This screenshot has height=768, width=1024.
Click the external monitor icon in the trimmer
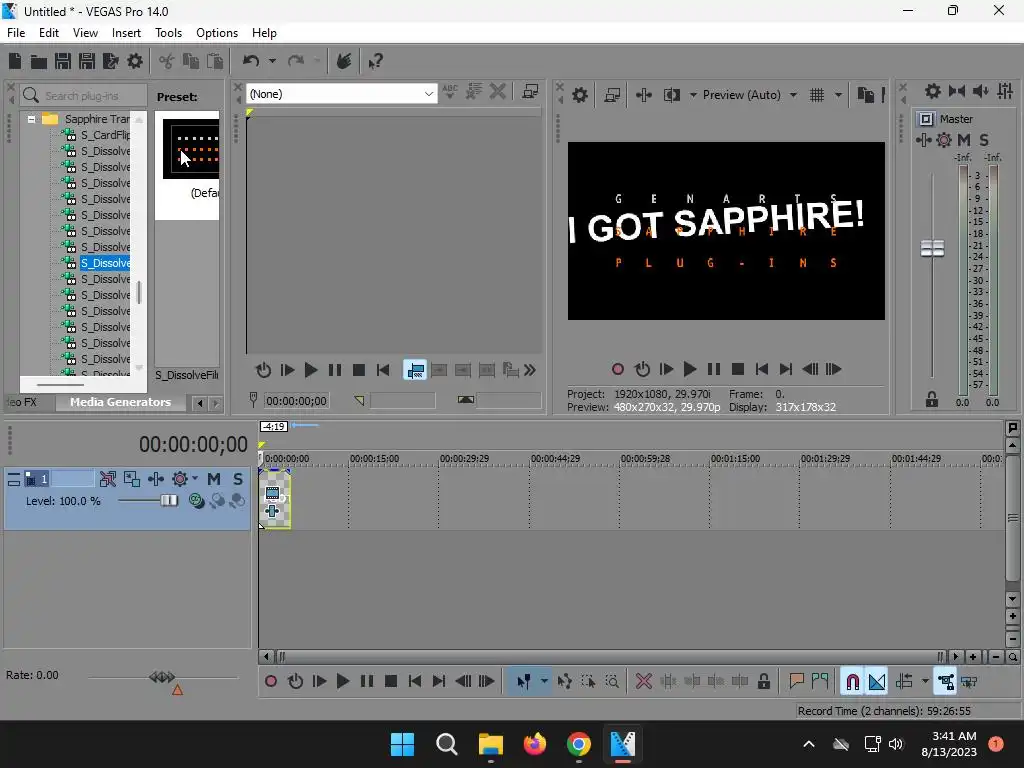pos(530,93)
